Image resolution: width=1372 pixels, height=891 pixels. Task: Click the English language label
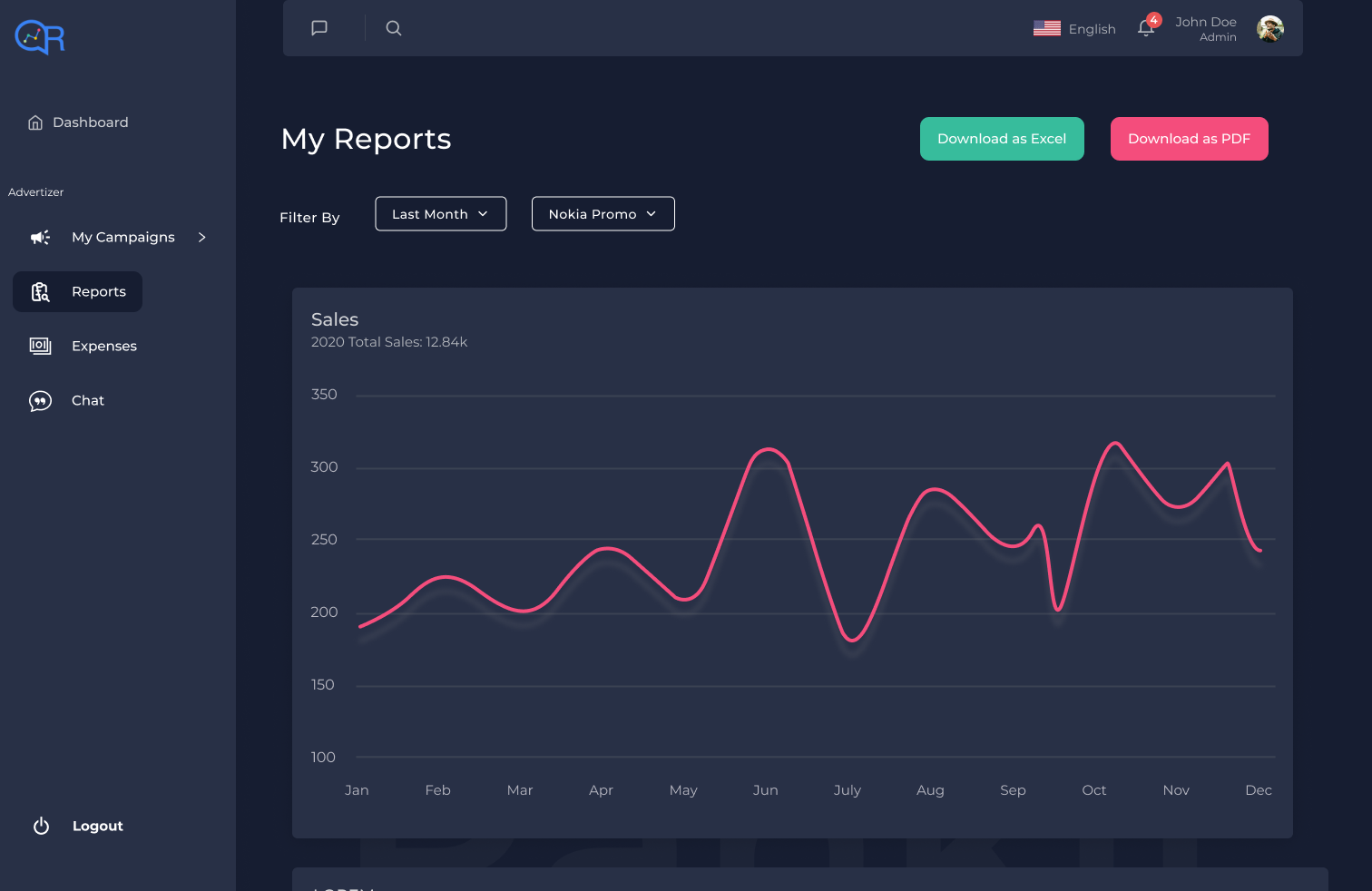point(1092,29)
